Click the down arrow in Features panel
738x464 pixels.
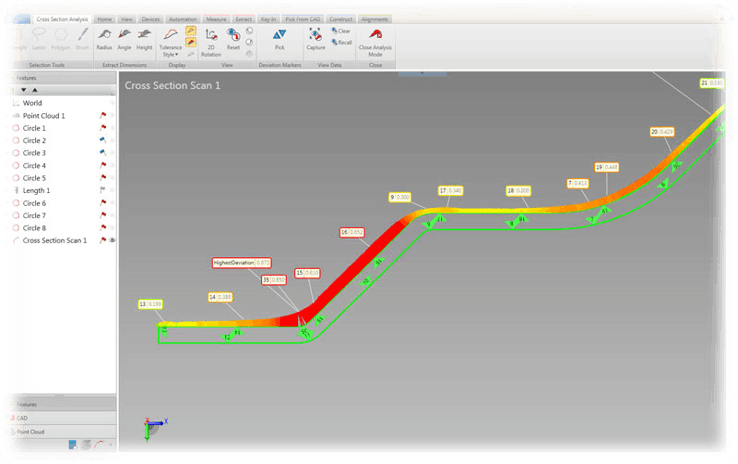pos(24,90)
